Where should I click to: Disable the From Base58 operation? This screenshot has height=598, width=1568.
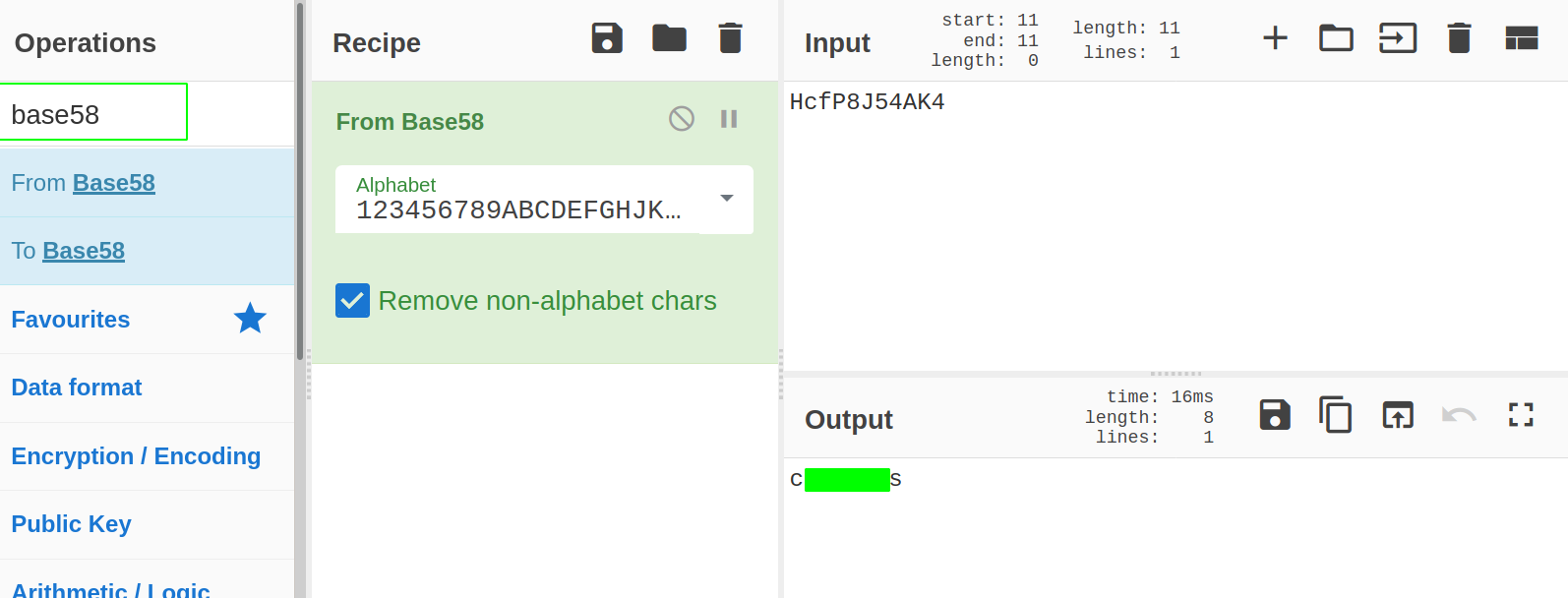[x=682, y=119]
